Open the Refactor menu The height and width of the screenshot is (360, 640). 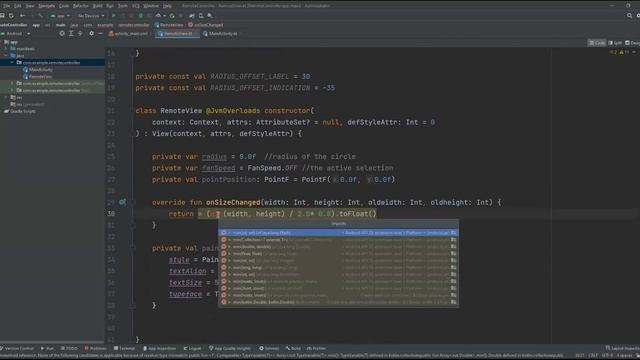coord(80,6)
